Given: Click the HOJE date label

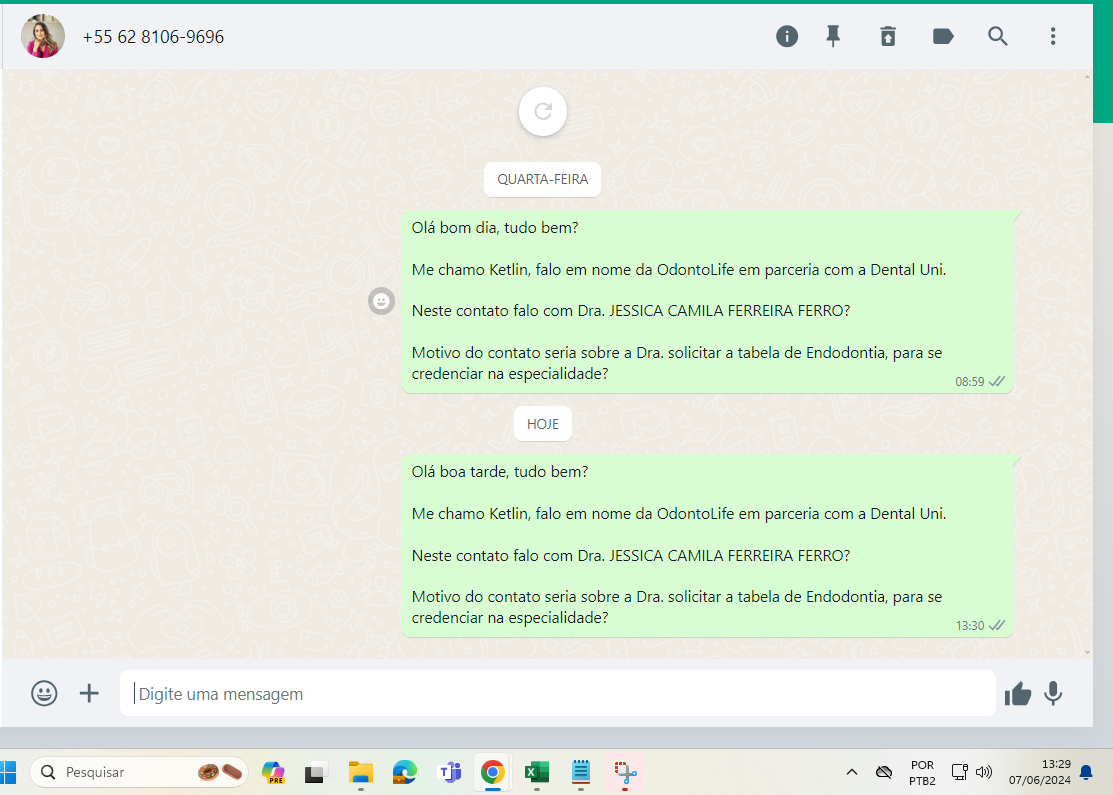Looking at the screenshot, I should [x=543, y=424].
